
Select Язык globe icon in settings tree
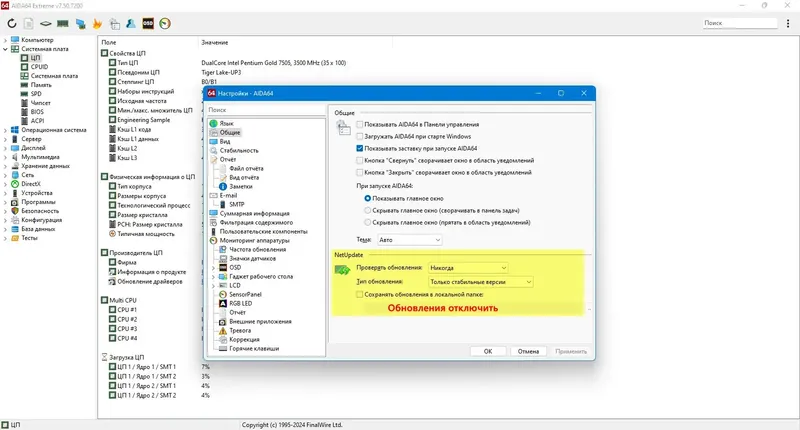[x=214, y=123]
